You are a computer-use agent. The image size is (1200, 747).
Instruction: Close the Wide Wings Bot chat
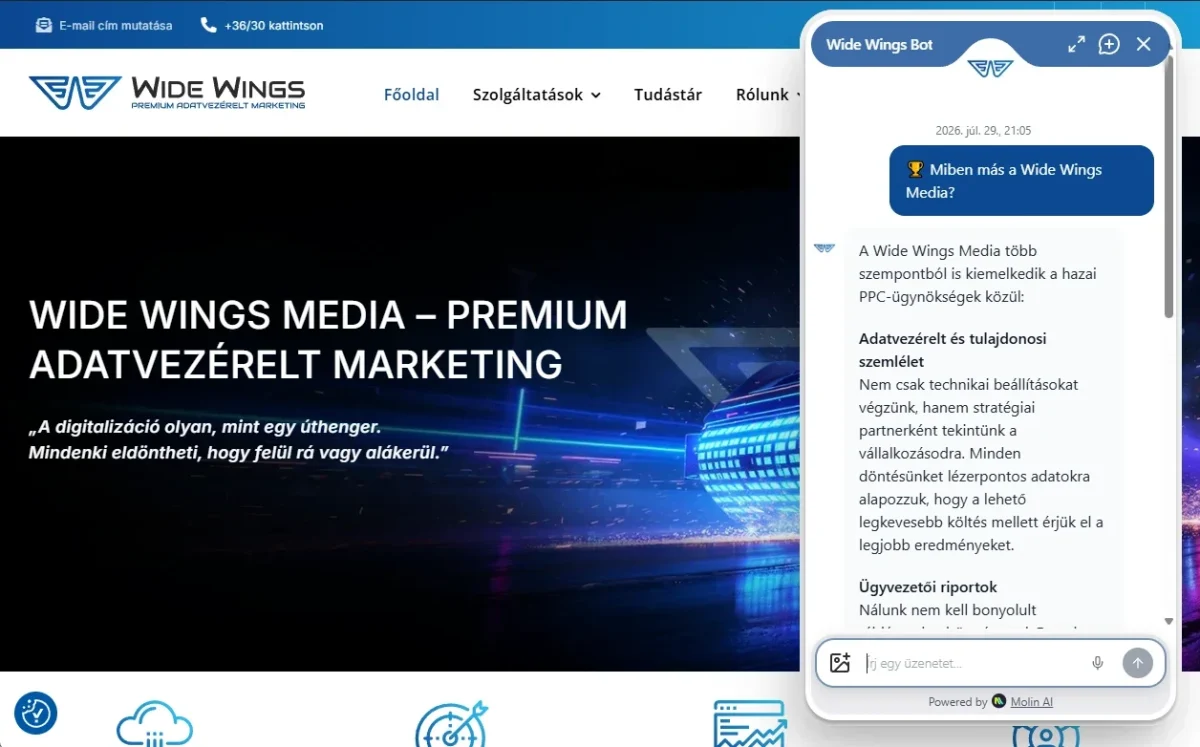1144,44
